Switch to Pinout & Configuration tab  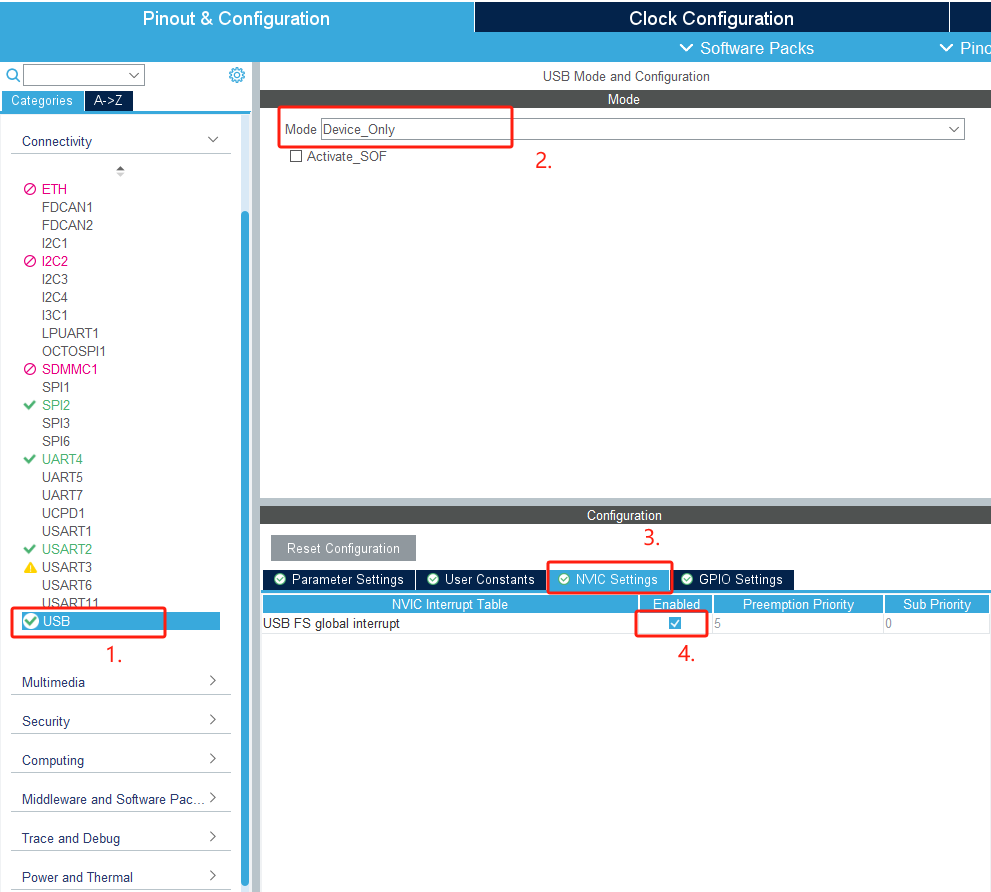pos(236,18)
